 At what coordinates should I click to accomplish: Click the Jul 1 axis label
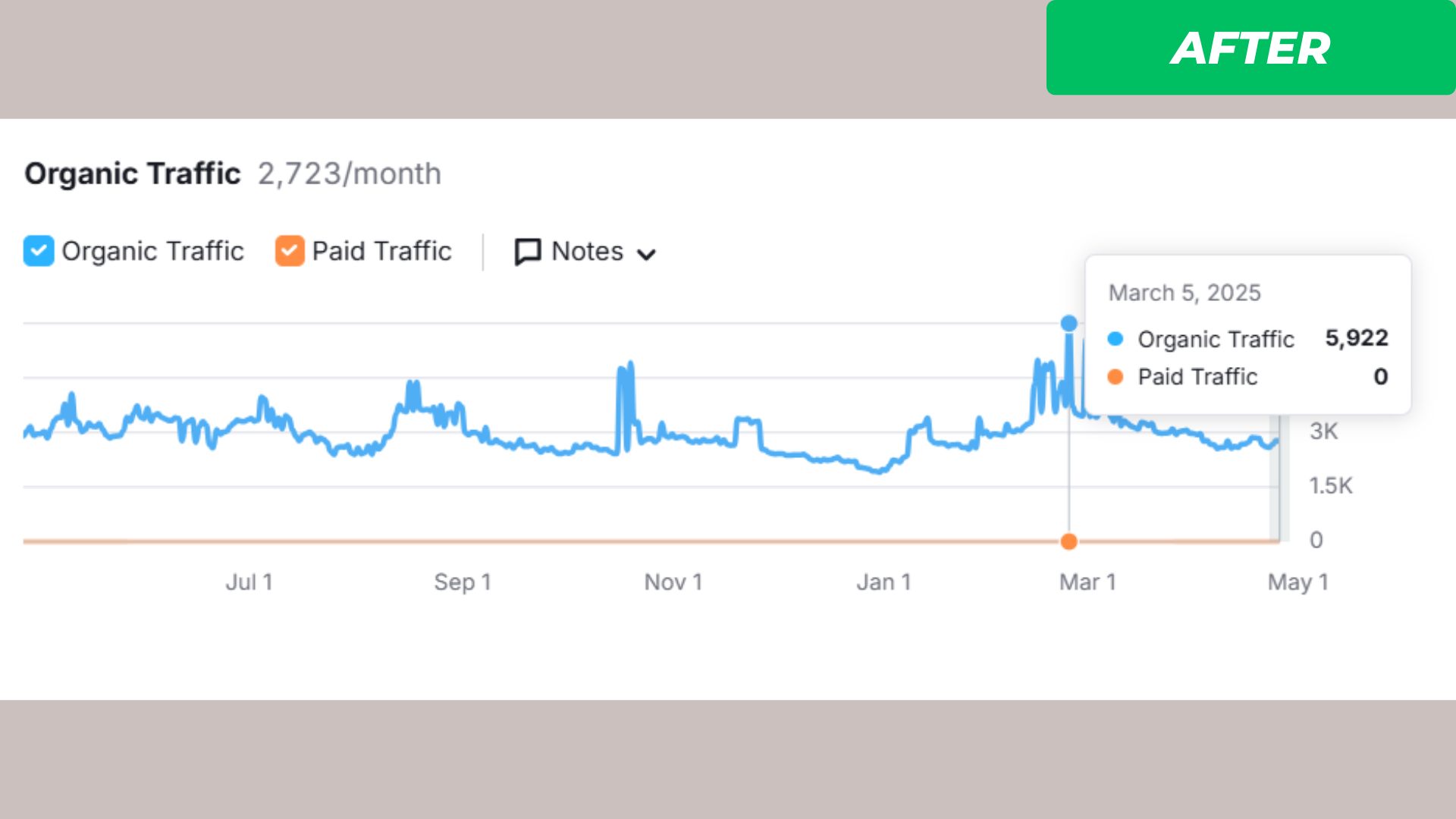(x=249, y=582)
